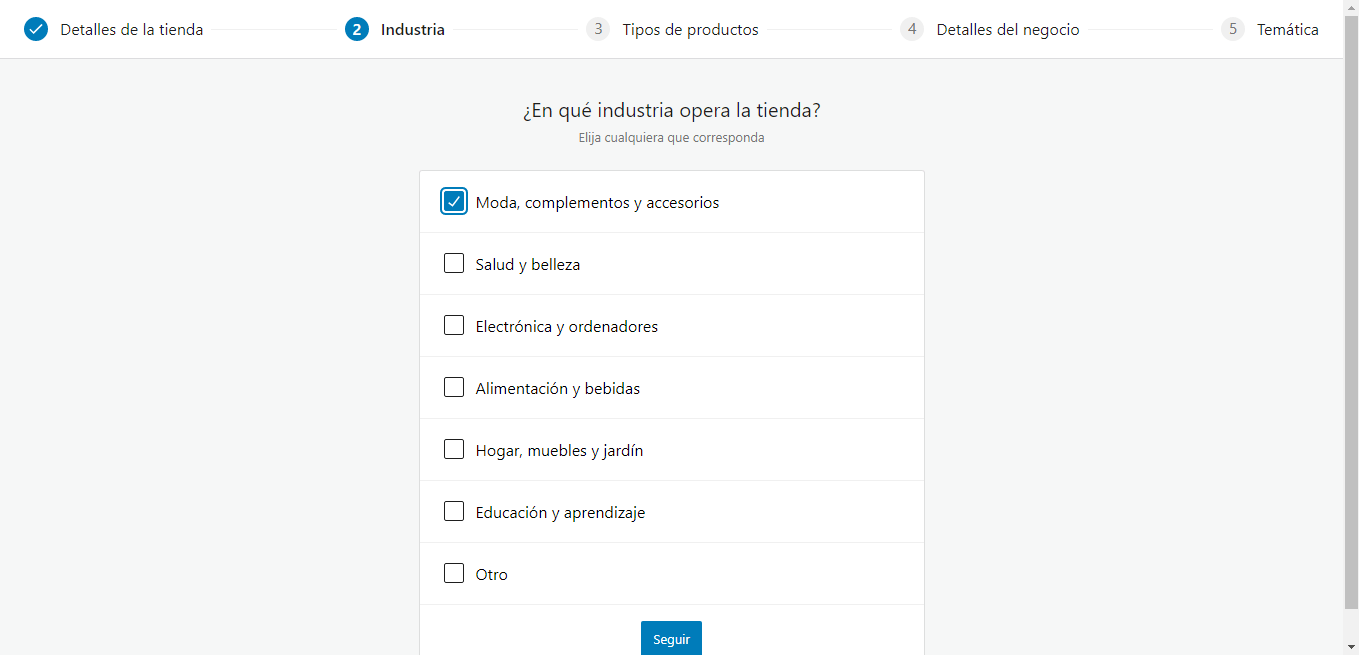Click the Industria step label

click(412, 30)
